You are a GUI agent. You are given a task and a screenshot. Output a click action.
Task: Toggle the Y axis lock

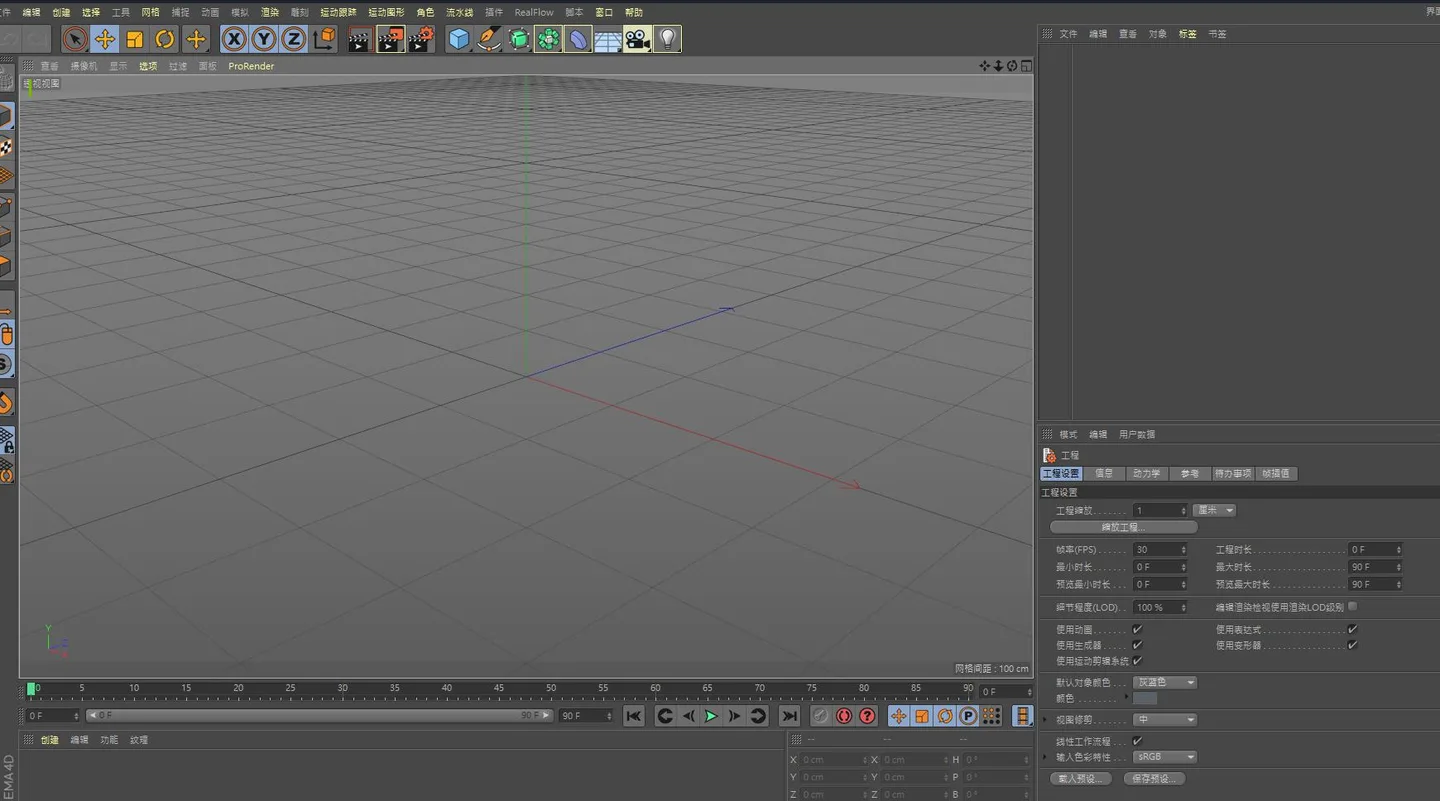pyautogui.click(x=264, y=39)
